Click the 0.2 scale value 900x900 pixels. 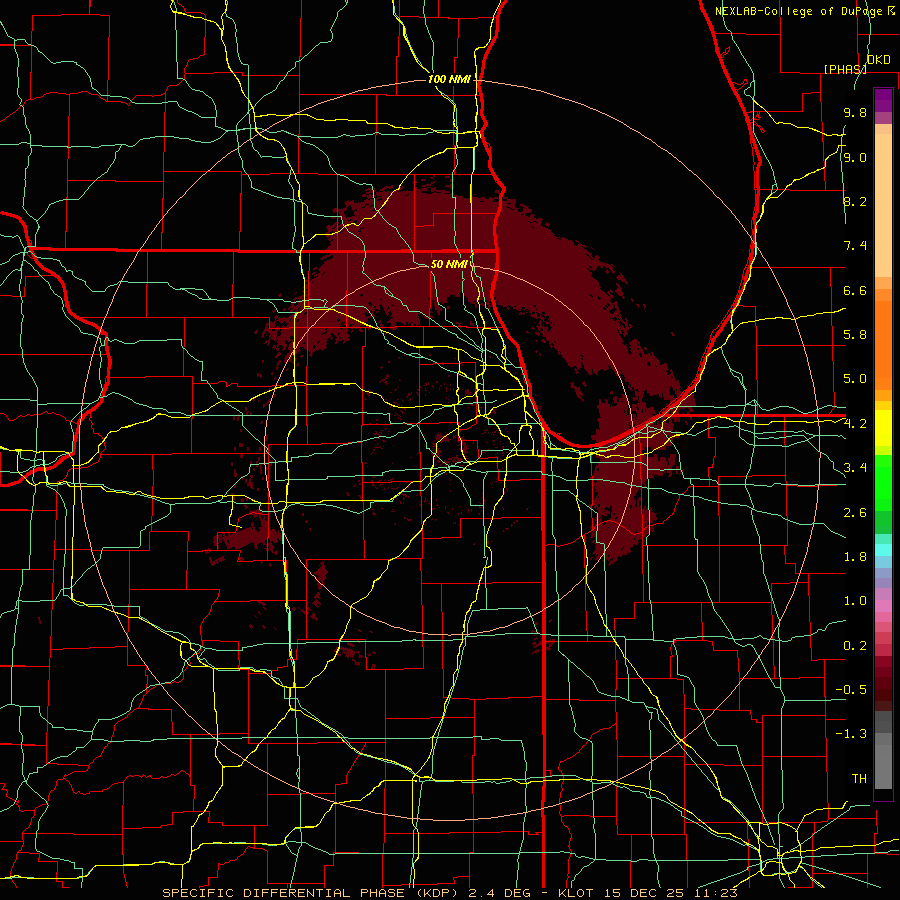(855, 646)
